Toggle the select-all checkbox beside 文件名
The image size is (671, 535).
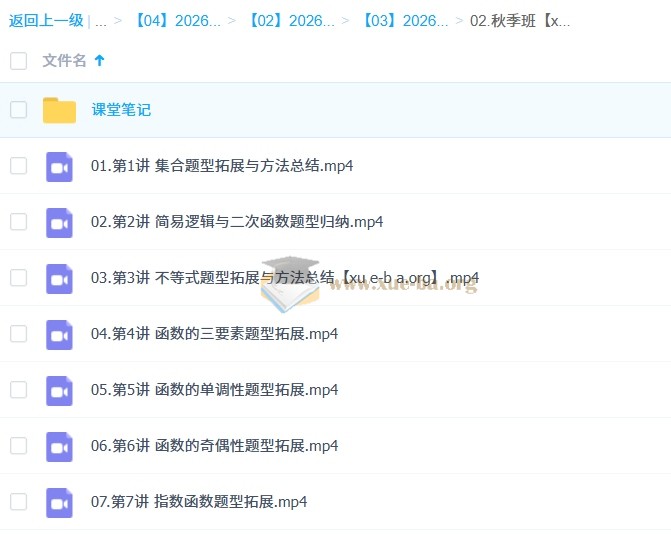coord(18,61)
